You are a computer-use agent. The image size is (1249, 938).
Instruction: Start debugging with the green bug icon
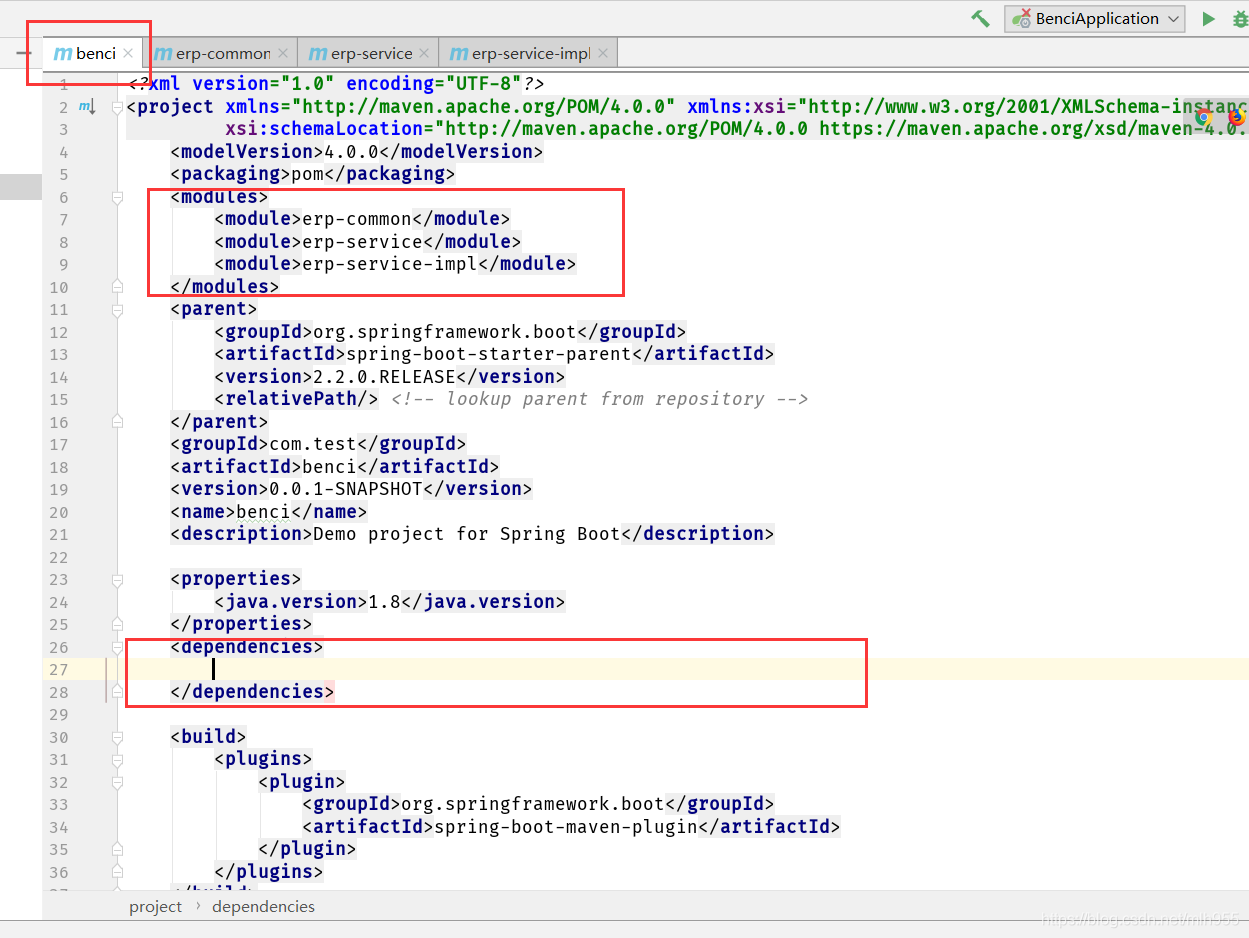pos(1240,18)
